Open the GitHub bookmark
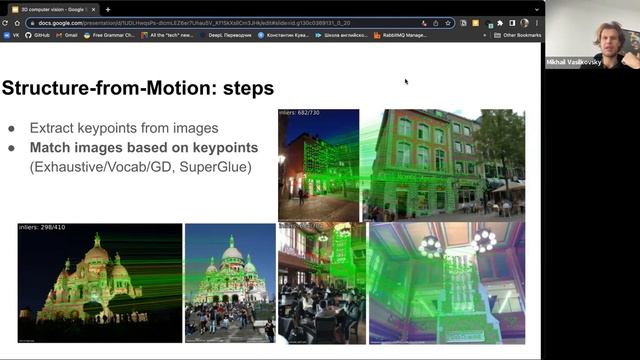 point(38,36)
